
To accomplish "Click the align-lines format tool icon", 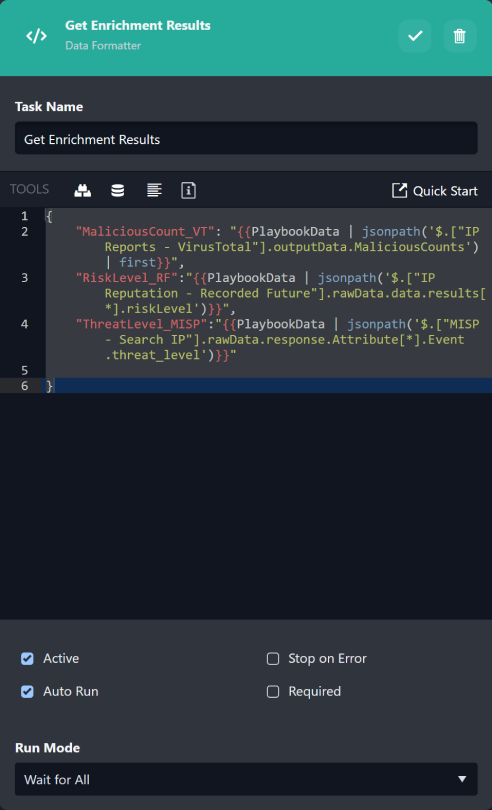I will [154, 191].
